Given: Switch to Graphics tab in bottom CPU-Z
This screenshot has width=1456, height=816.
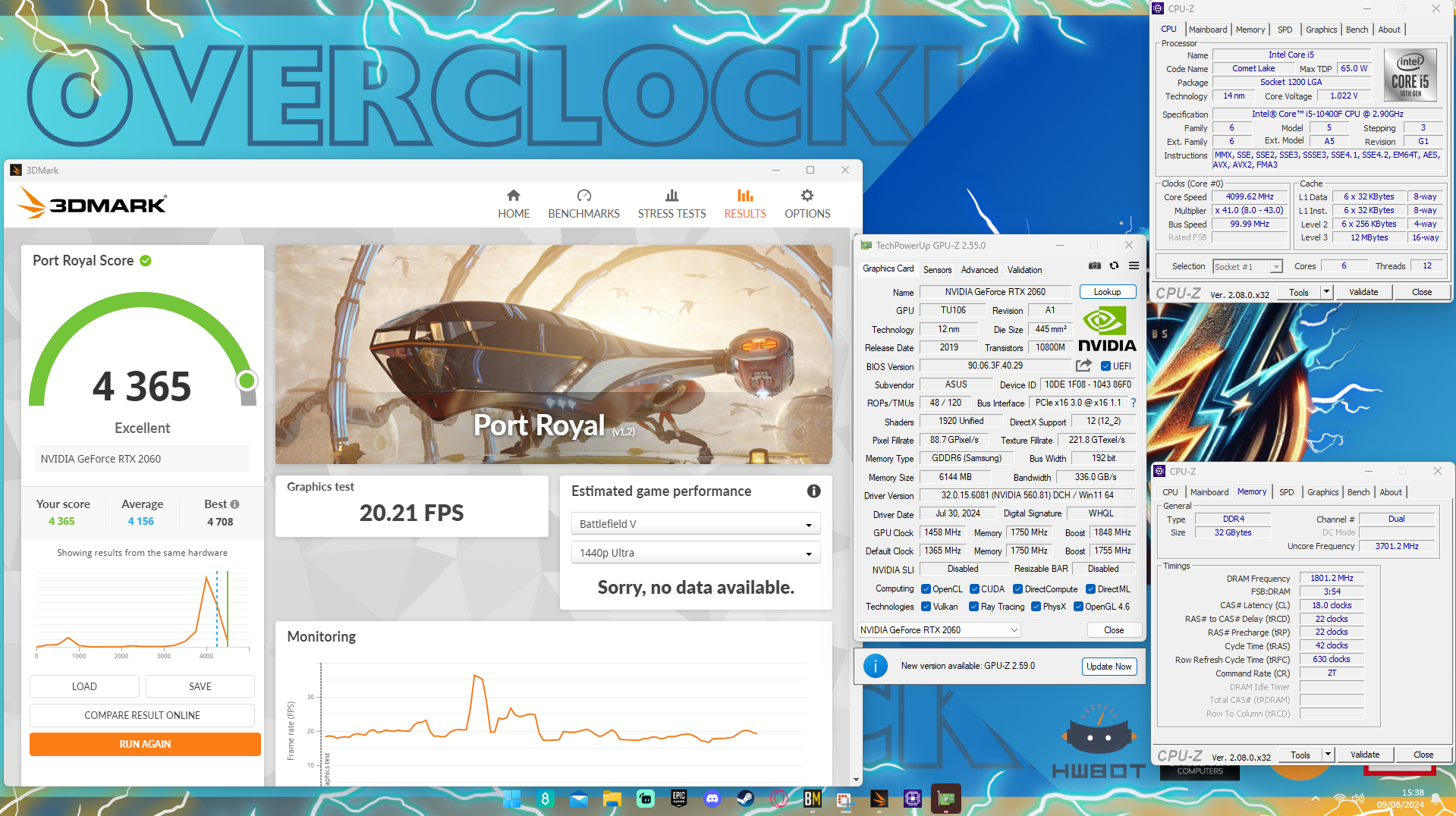Looking at the screenshot, I should [x=1322, y=492].
